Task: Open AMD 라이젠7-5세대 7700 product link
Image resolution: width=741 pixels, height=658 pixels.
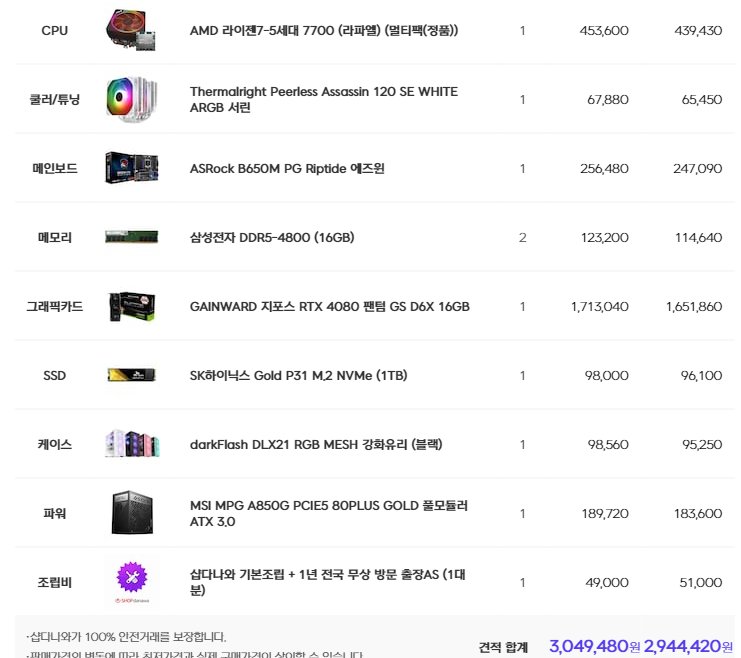Action: point(324,30)
